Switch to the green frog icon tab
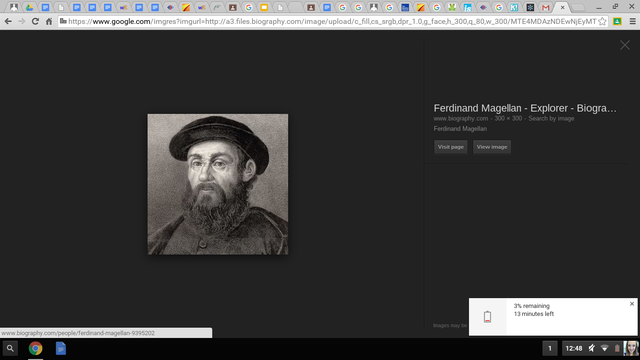Viewport: 640px width, 360px height. pos(452,7)
